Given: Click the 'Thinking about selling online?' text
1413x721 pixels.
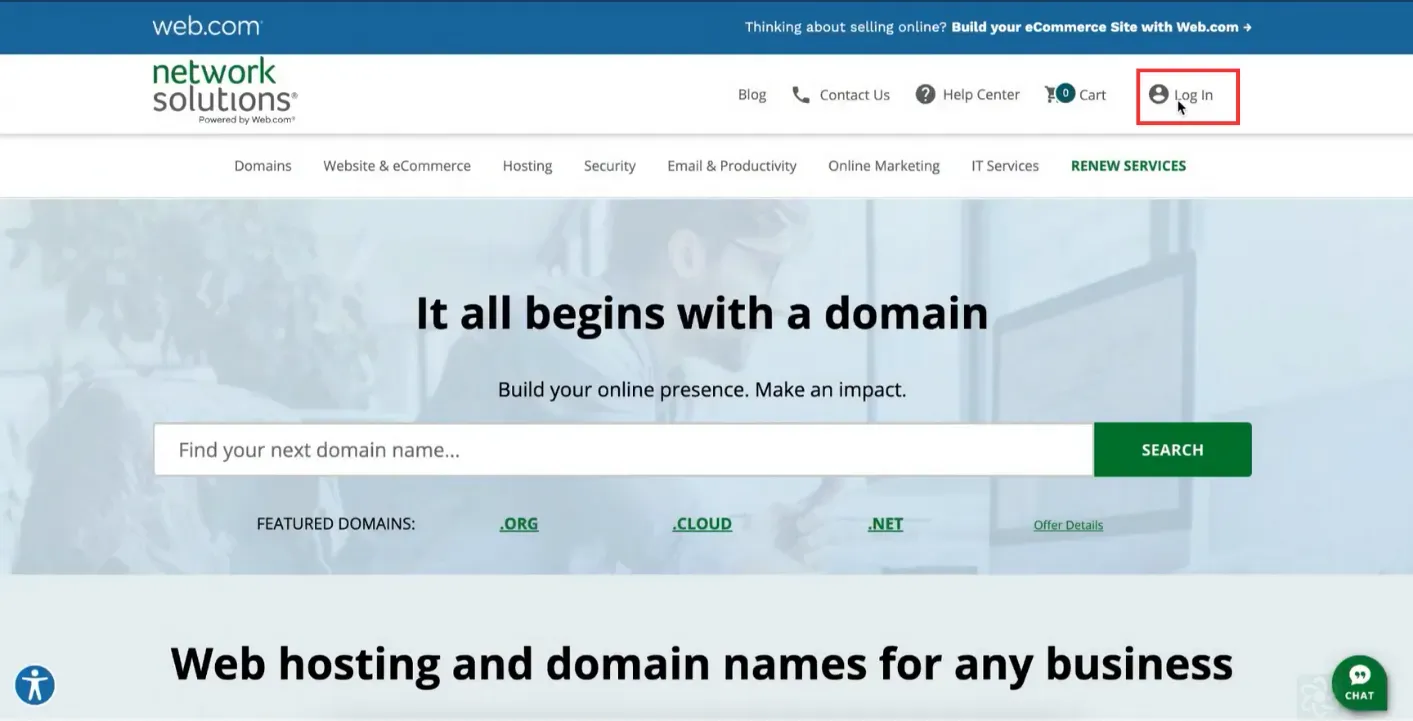Looking at the screenshot, I should coord(846,27).
